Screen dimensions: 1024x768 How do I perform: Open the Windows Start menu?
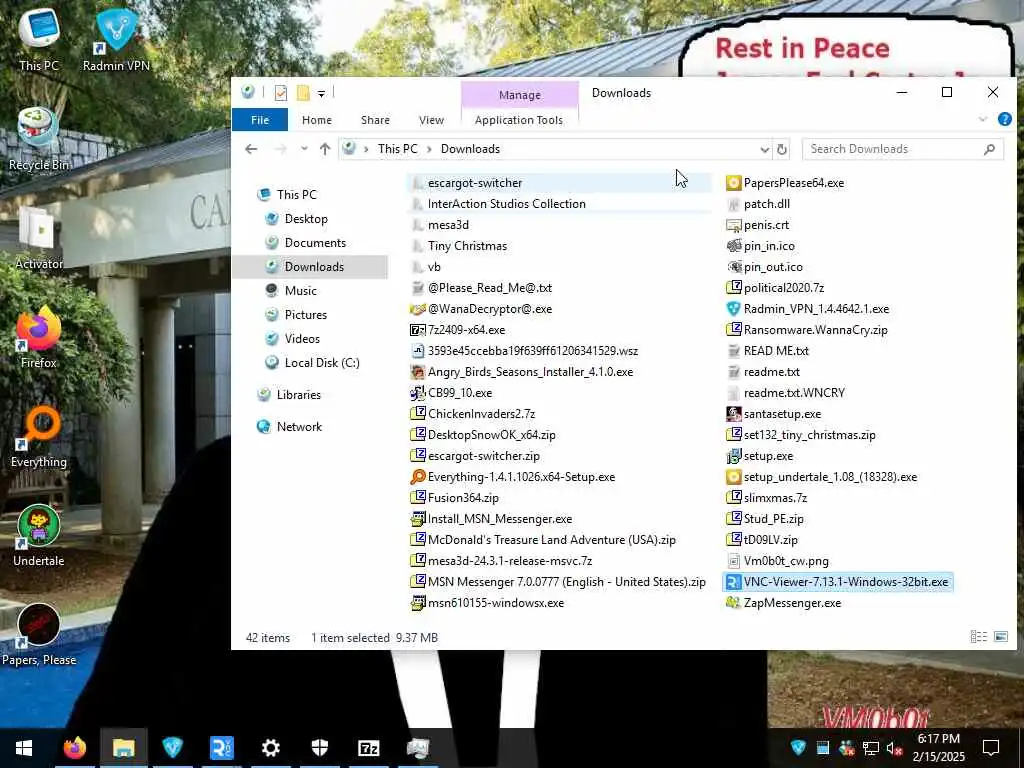pos(24,748)
